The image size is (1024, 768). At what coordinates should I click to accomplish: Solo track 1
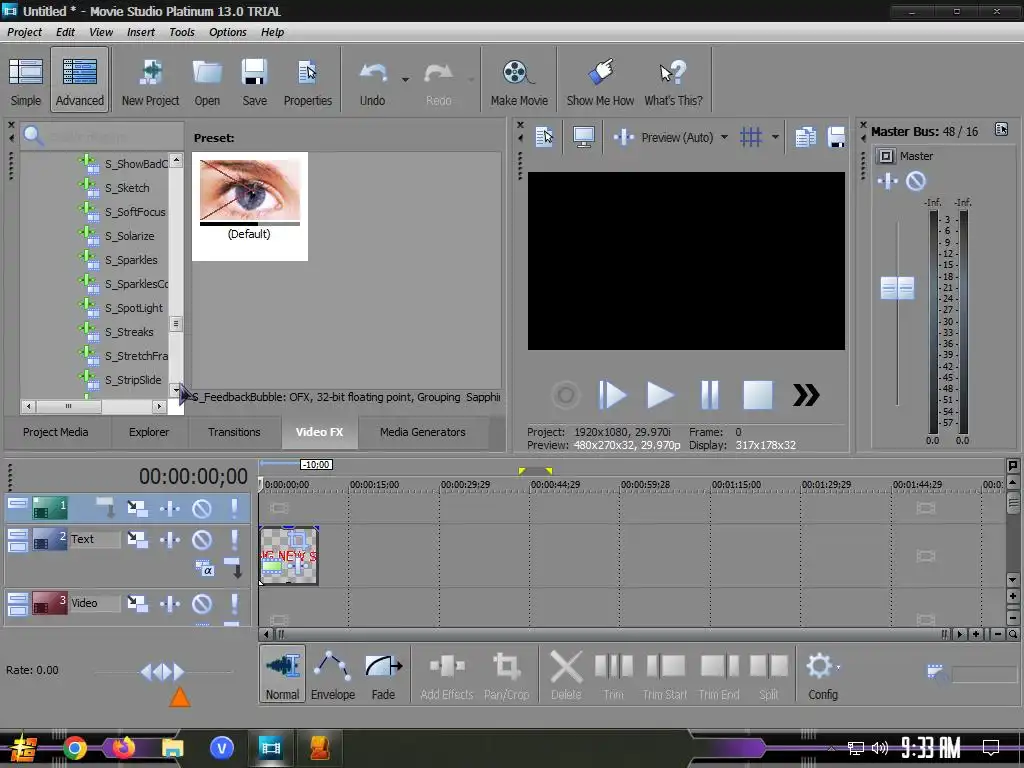[x=234, y=509]
